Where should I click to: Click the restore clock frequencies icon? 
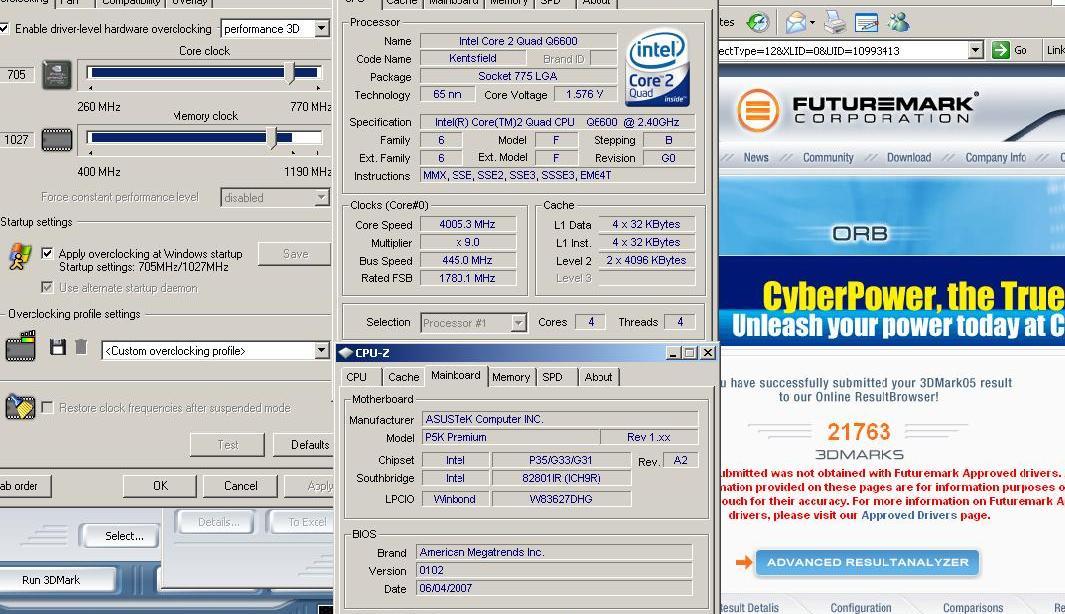tap(20, 407)
